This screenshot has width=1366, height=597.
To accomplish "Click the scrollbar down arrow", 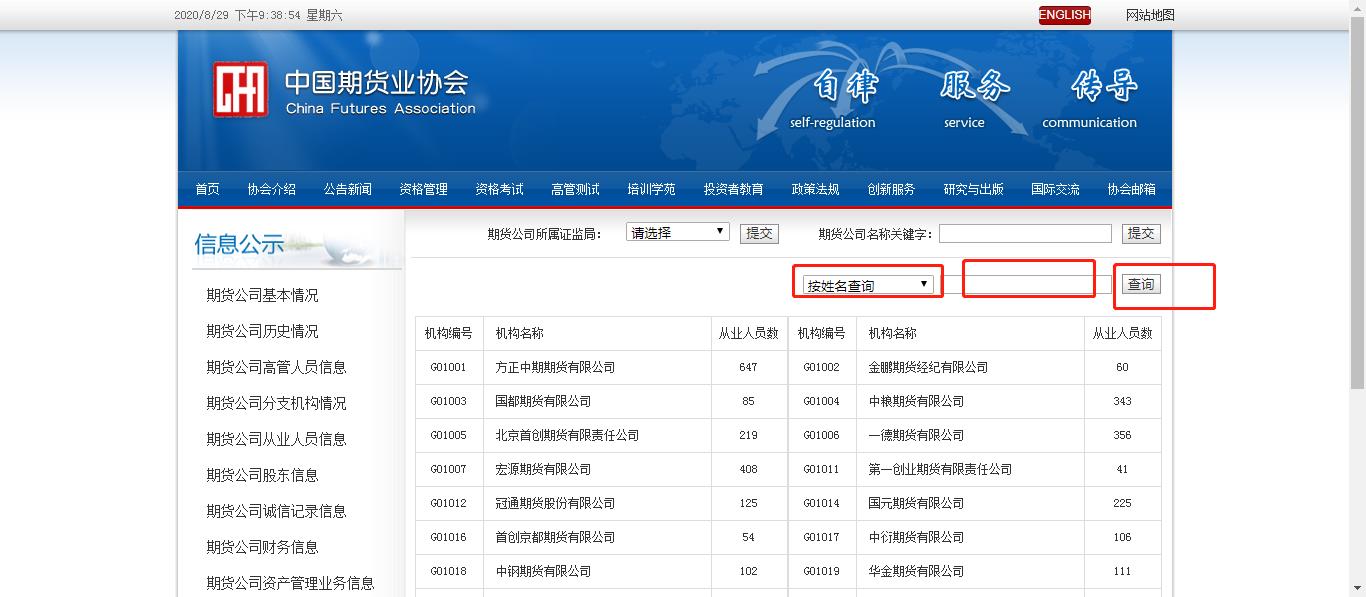I will (1357, 588).
